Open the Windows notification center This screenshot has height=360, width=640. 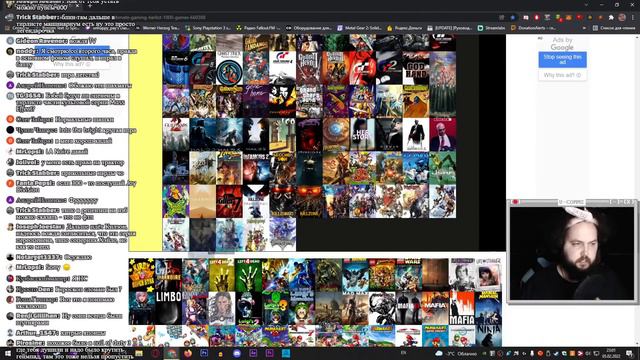tap(629, 353)
